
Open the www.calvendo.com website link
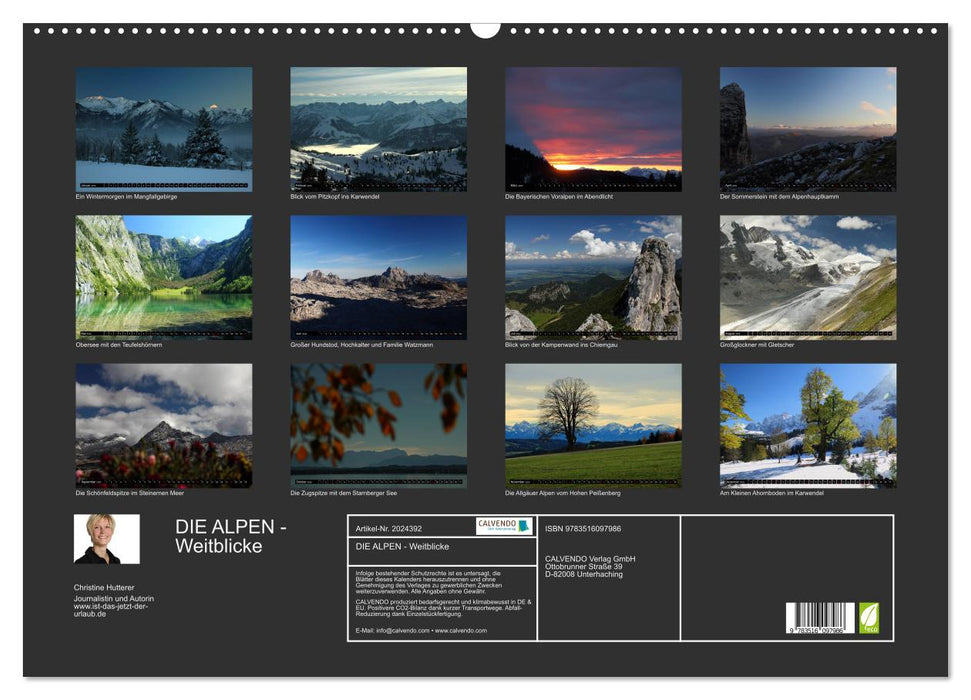click(x=462, y=630)
